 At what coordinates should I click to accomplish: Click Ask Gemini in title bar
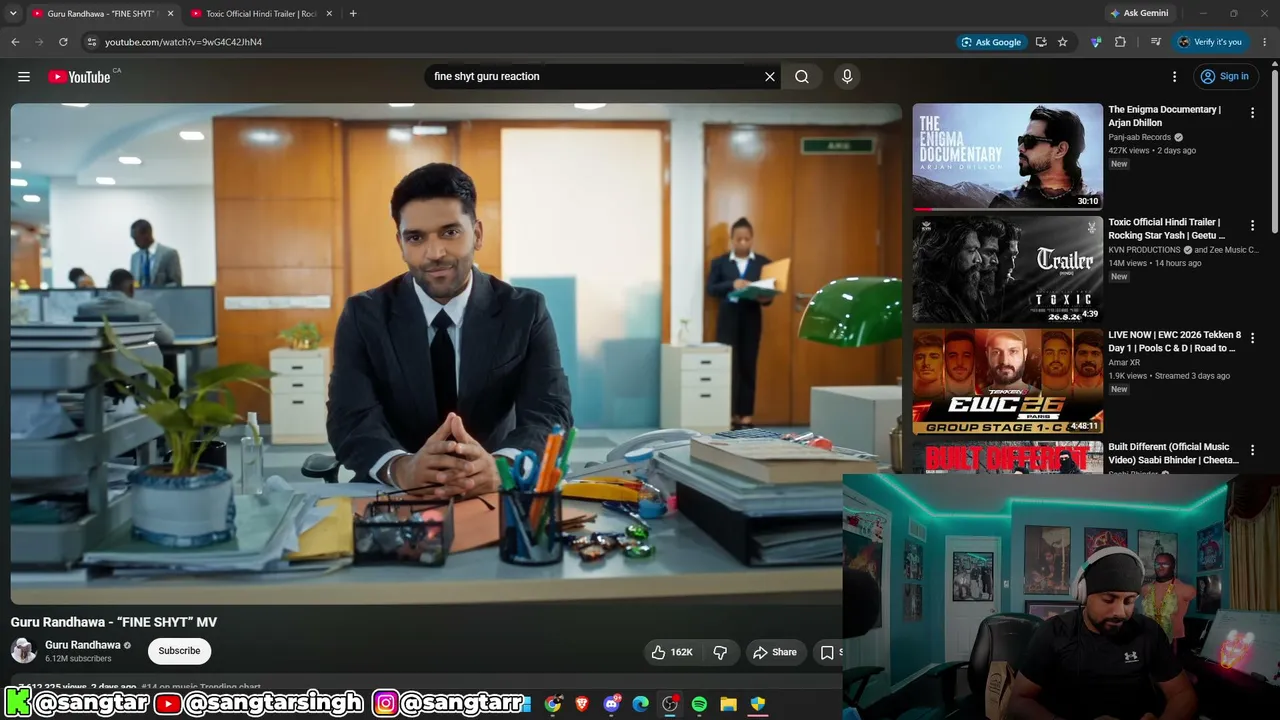pyautogui.click(x=1139, y=13)
